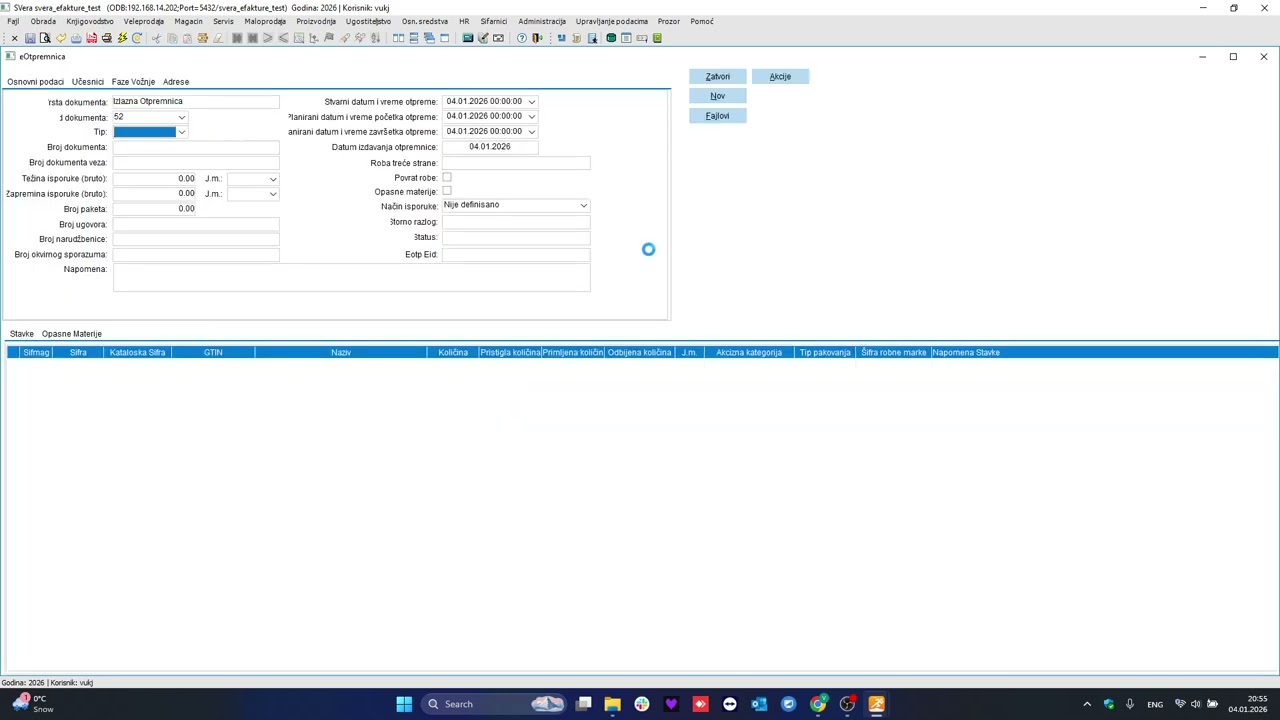Click the Roba treće strane field
Image resolution: width=1280 pixels, height=720 pixels.
(516, 163)
